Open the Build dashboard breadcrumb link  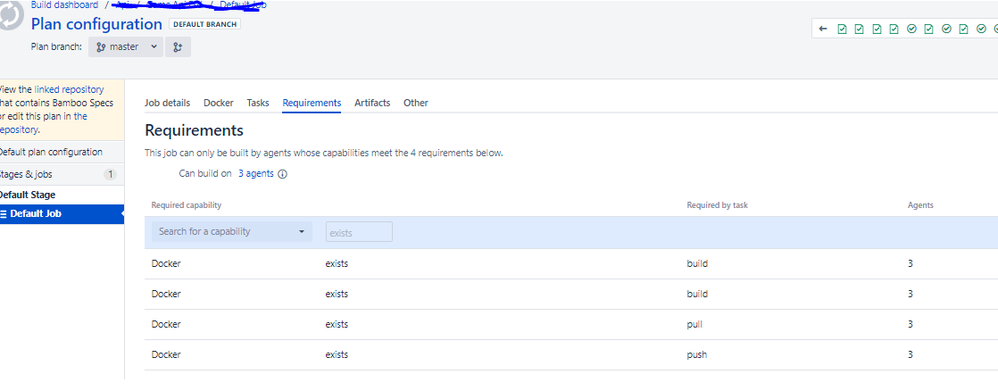pyautogui.click(x=64, y=5)
